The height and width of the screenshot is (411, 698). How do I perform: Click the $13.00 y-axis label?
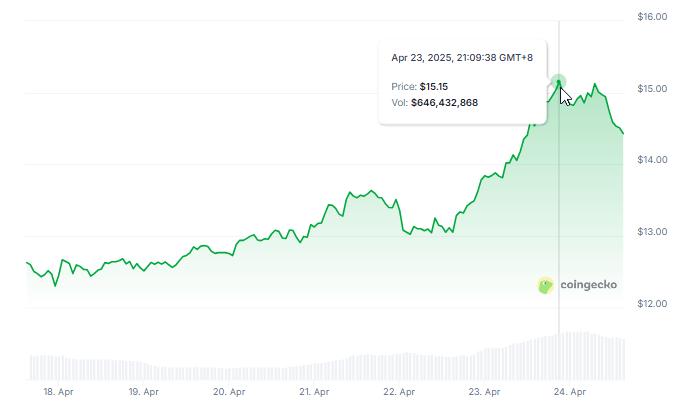point(651,232)
